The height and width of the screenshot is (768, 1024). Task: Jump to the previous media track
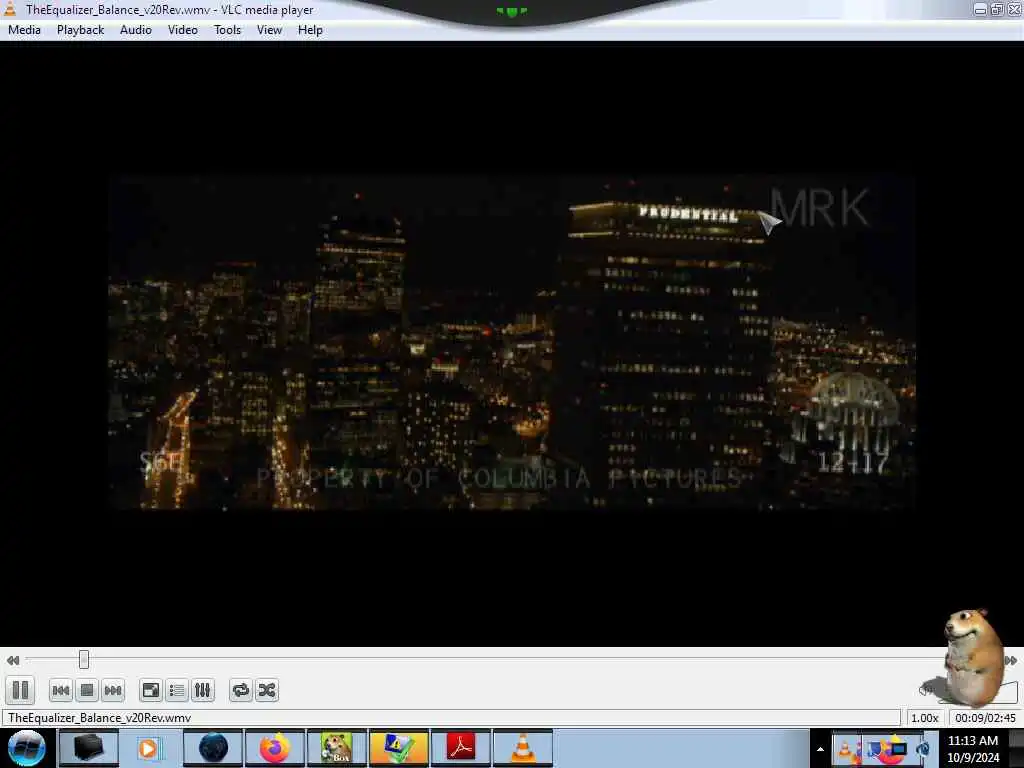[61, 690]
